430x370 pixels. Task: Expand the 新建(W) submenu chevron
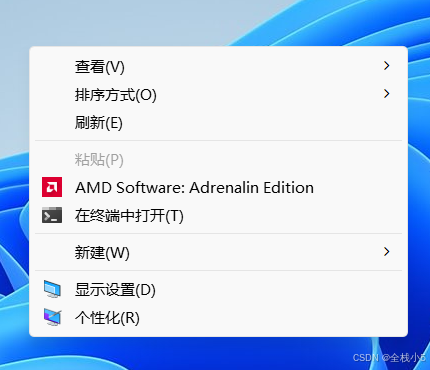pos(386,251)
